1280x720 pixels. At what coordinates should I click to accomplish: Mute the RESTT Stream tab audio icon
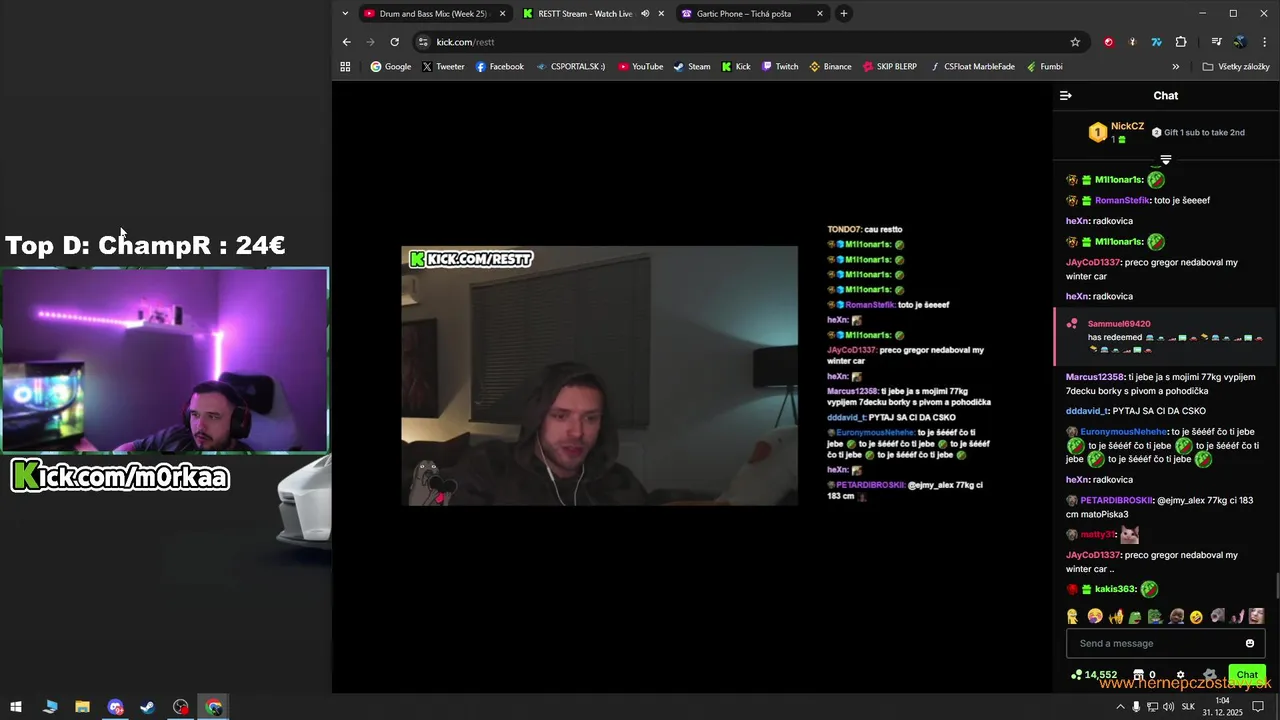[x=645, y=14]
